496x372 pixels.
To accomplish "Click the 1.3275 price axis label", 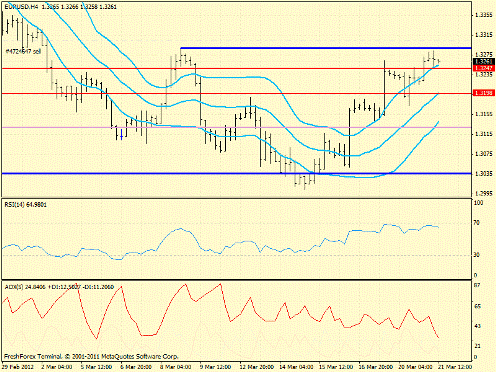I will pos(484,55).
